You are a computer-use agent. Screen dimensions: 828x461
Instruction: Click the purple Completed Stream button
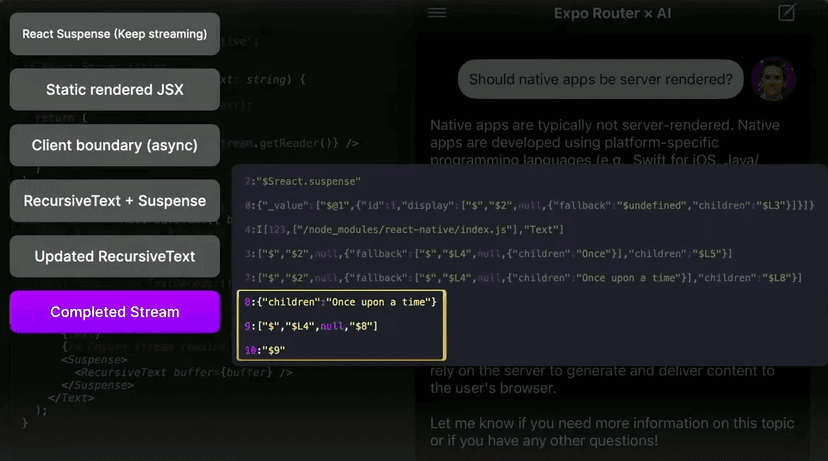(x=114, y=312)
